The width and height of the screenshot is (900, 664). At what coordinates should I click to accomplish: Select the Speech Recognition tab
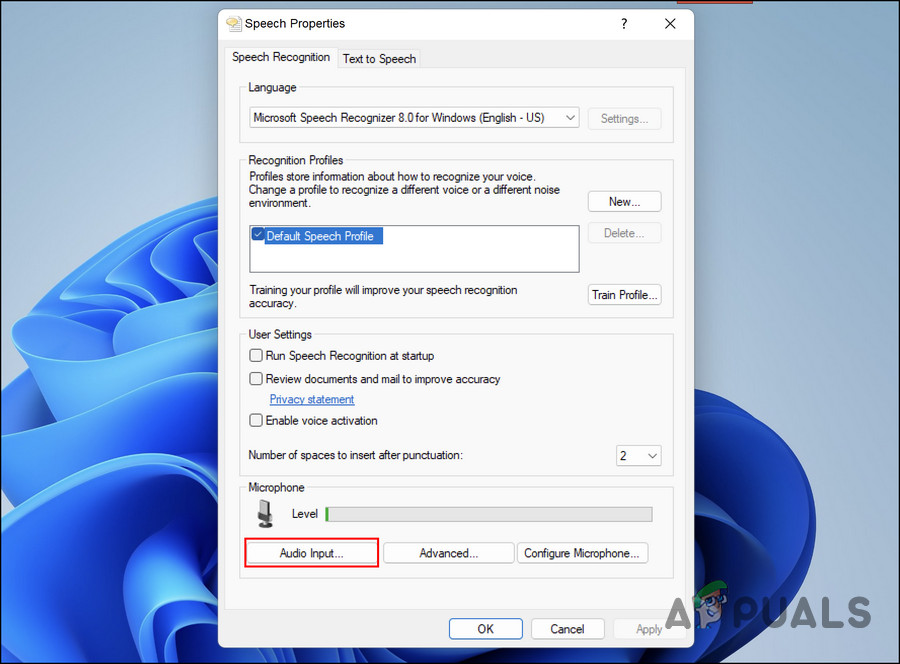click(x=281, y=57)
